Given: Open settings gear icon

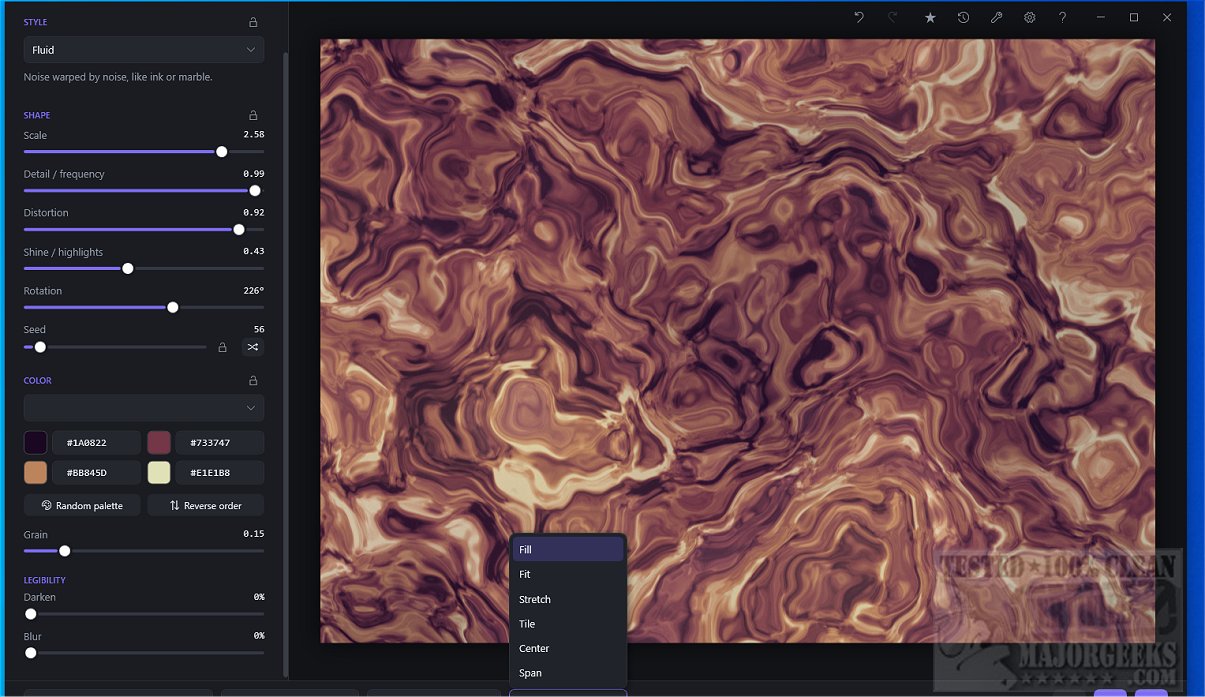Looking at the screenshot, I should (1029, 17).
